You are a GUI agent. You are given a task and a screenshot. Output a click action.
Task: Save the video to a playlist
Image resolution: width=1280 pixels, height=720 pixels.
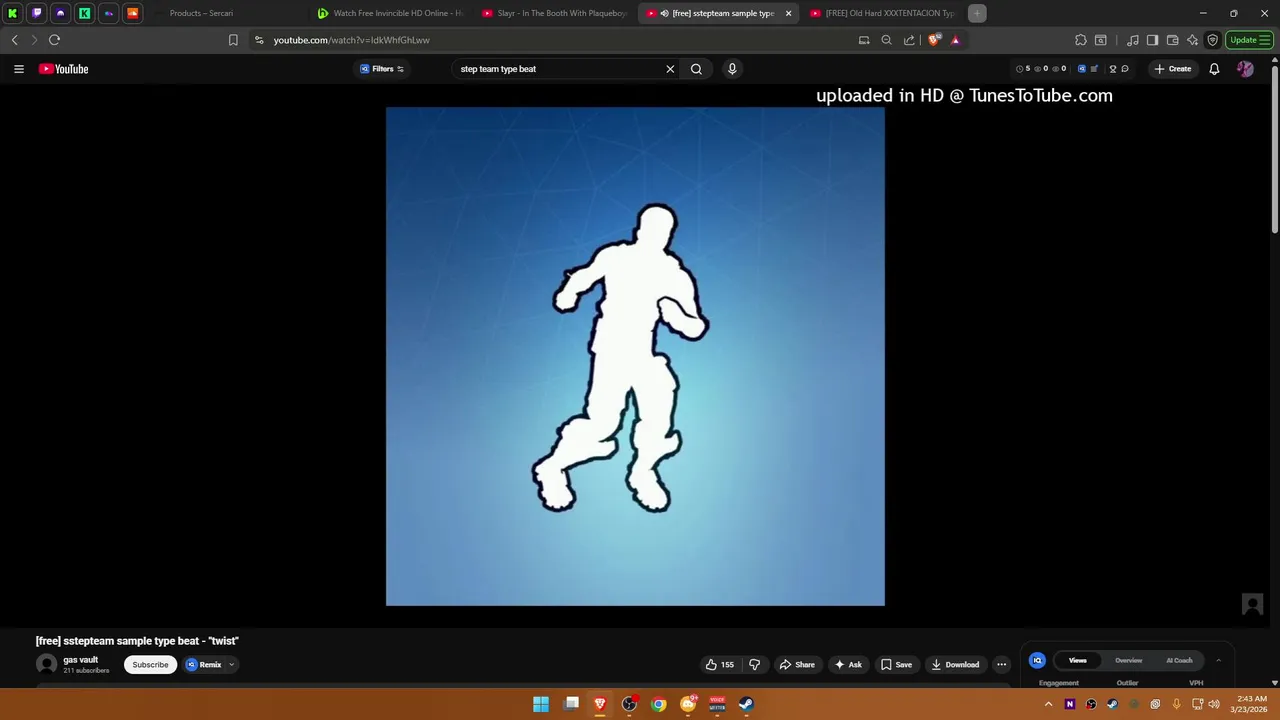(x=896, y=664)
